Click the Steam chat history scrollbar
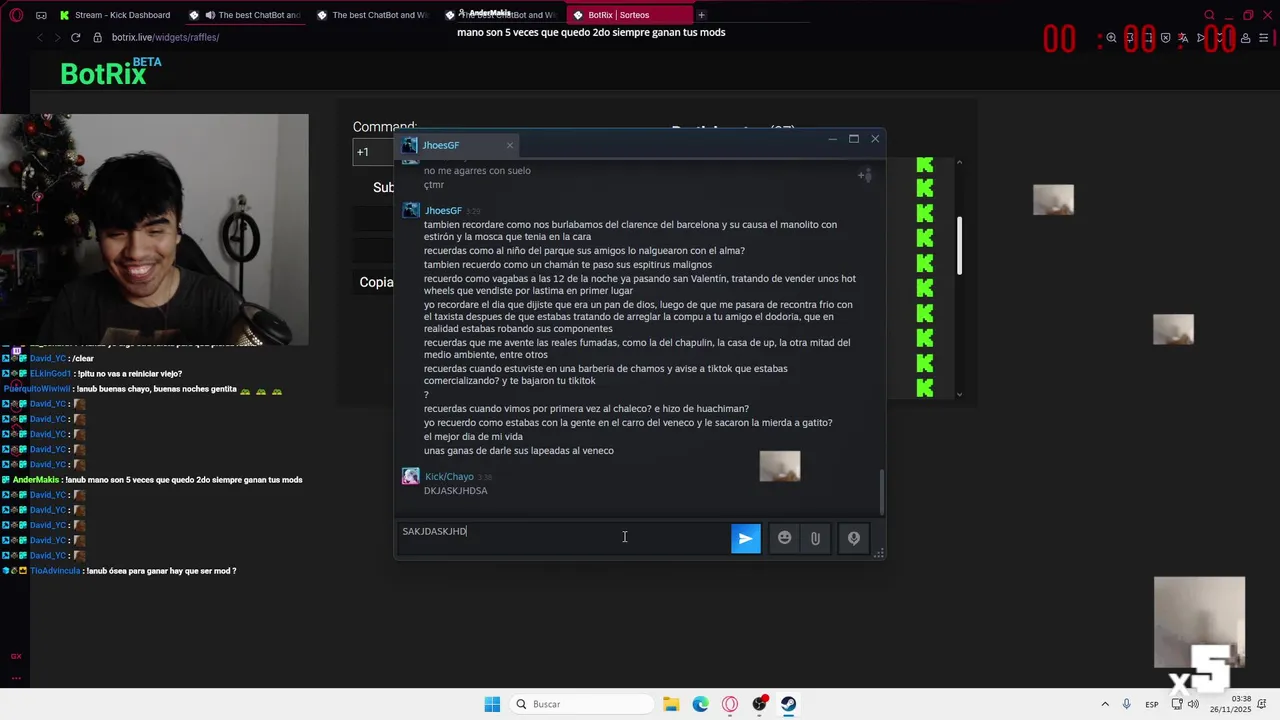Image resolution: width=1280 pixels, height=720 pixels. (881, 490)
